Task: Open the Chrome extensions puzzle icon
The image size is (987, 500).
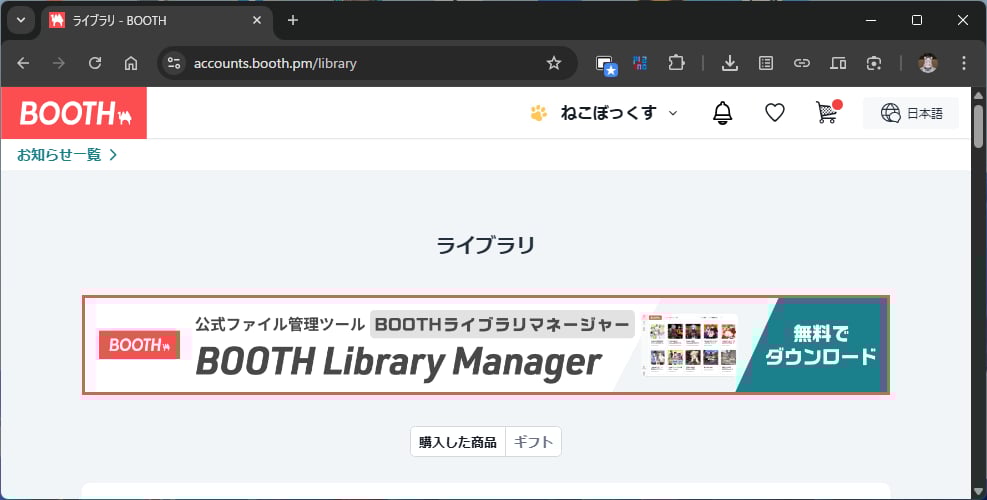Action: [676, 63]
